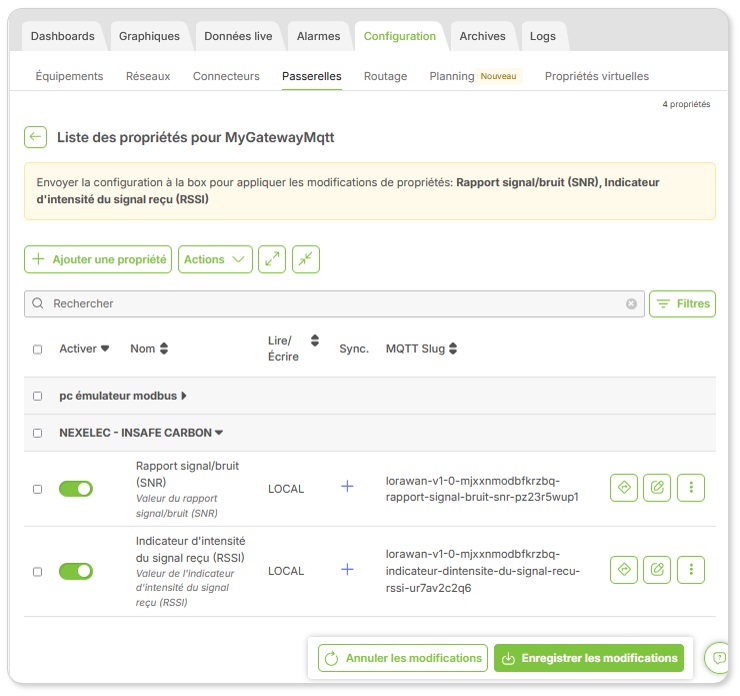Check the Rapport signal/bruit (SNR) row checkbox
The height and width of the screenshot is (696, 740).
(x=37, y=489)
